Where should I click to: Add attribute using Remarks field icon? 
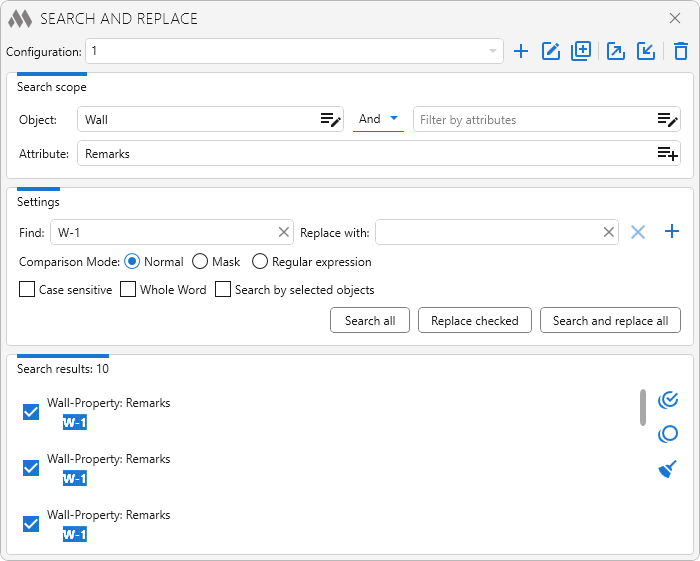[668, 154]
